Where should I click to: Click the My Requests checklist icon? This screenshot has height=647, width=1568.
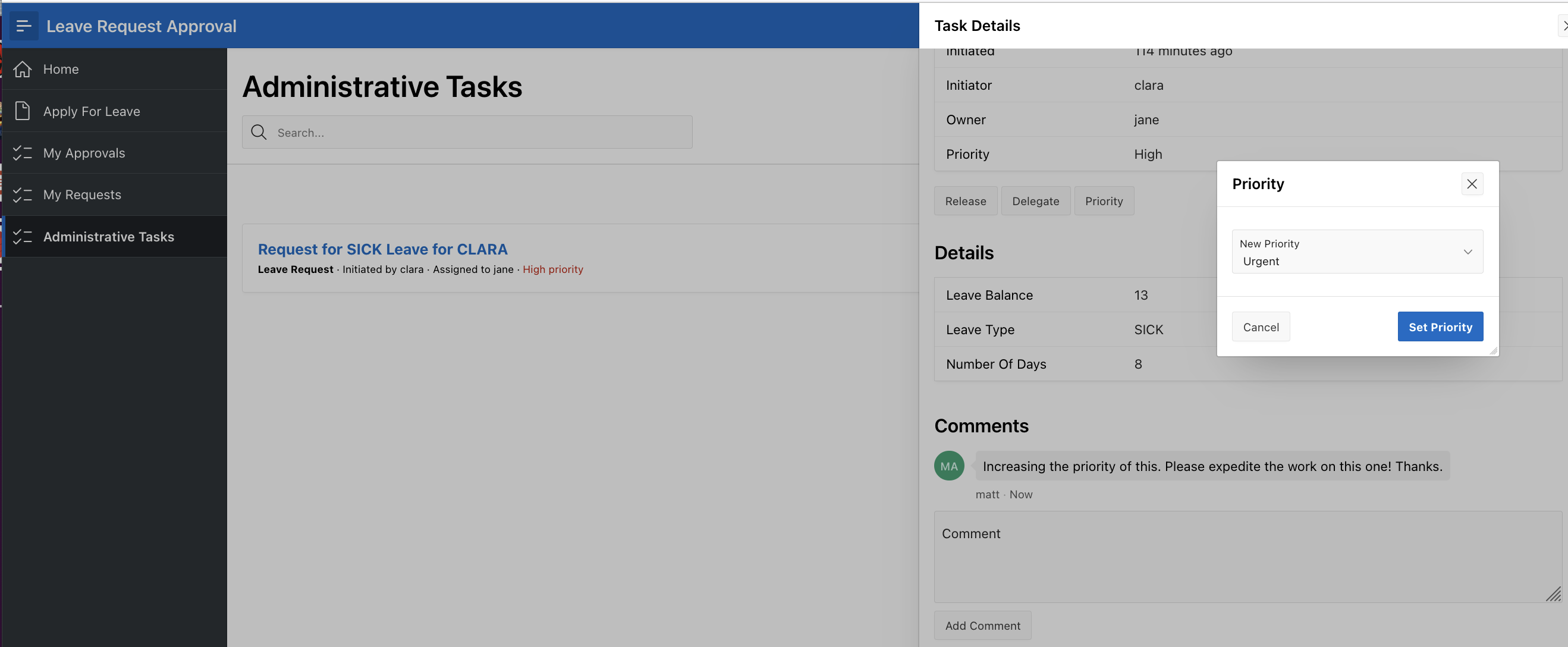tap(23, 195)
